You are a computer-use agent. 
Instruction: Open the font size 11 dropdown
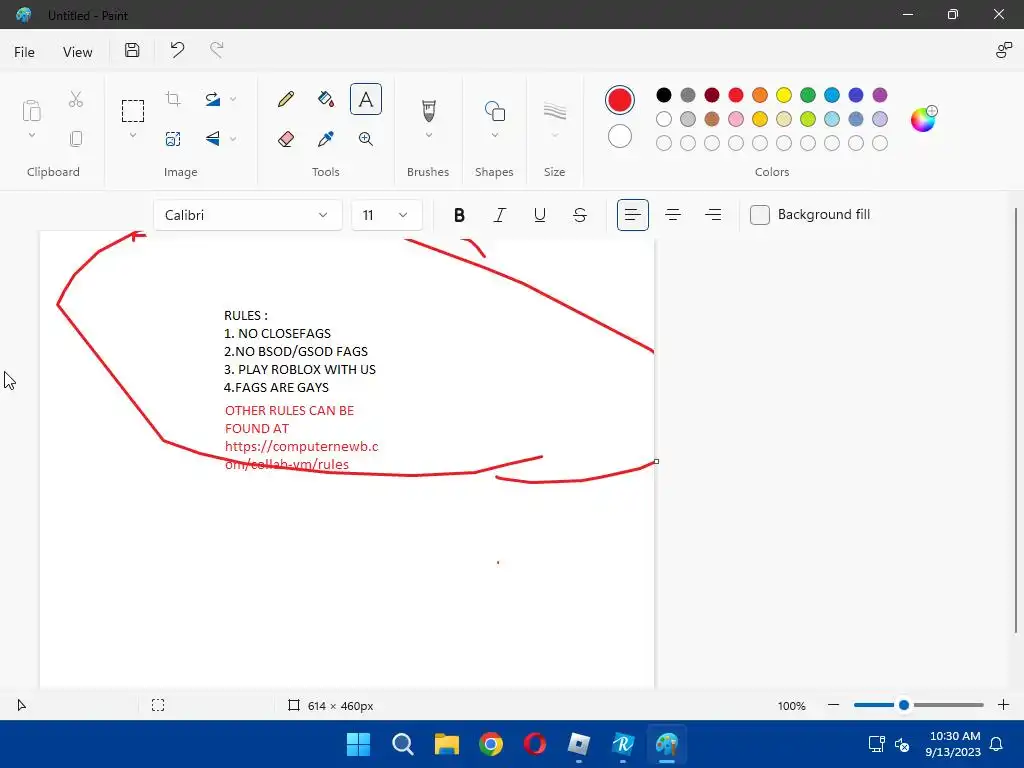point(387,215)
